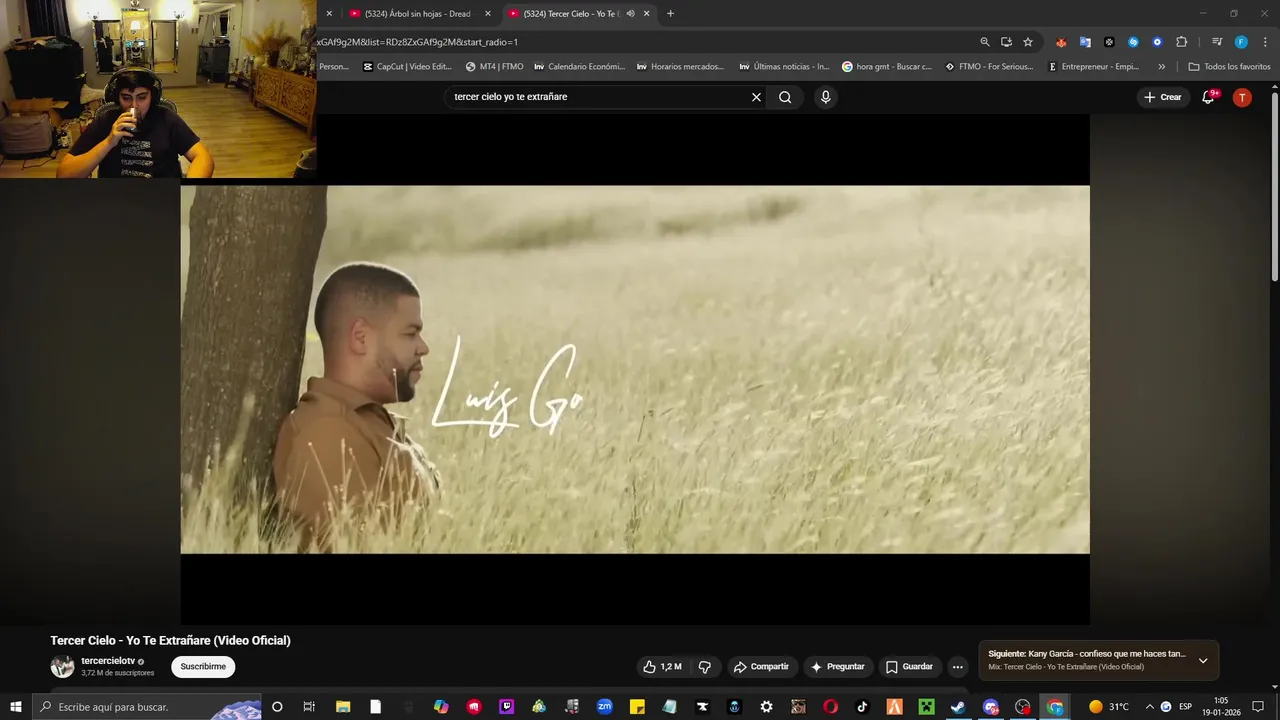Click the Guardar save button
The image size is (1280, 720).
(909, 667)
